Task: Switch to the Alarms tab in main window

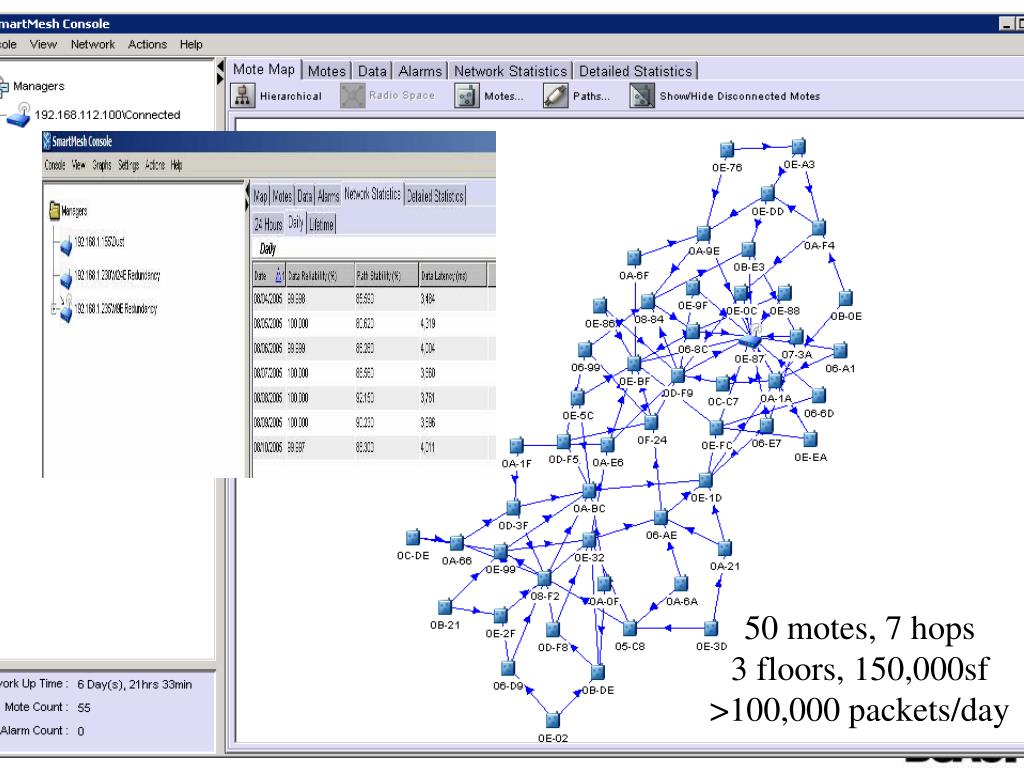Action: coord(420,71)
